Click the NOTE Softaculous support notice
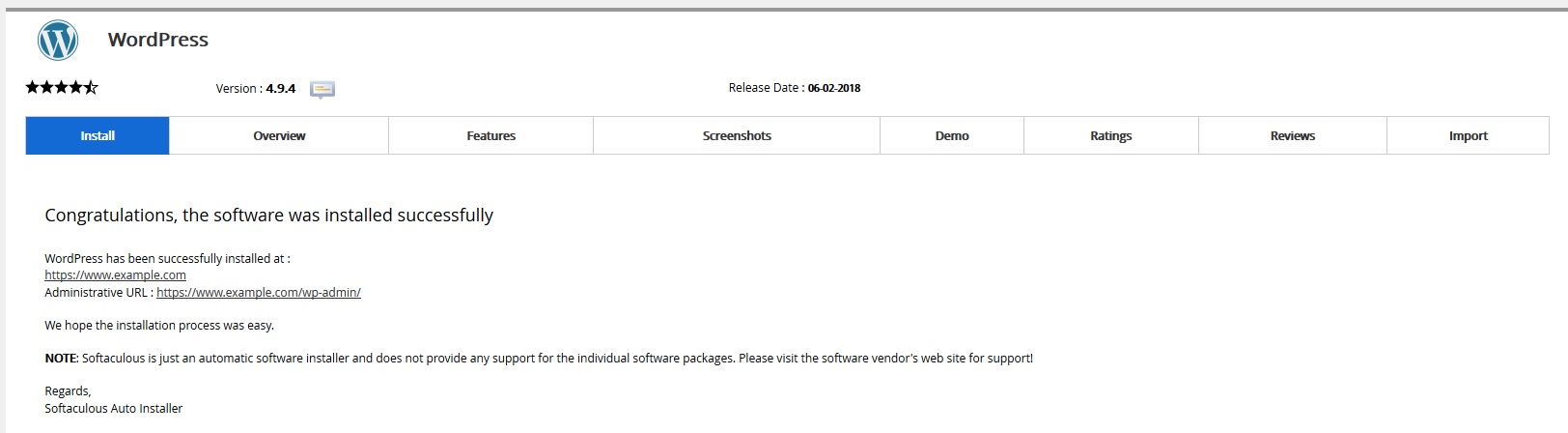 [x=539, y=358]
